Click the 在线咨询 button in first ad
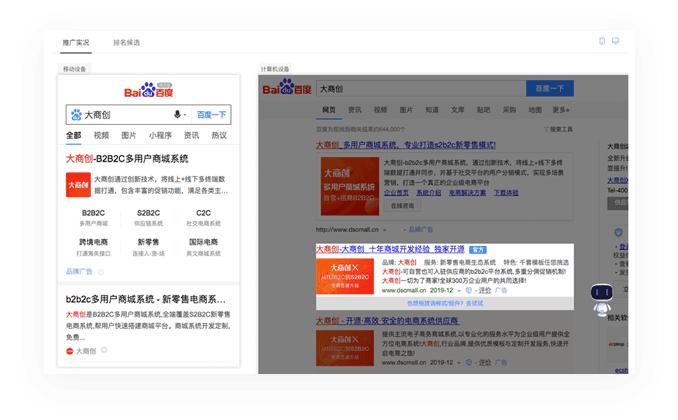 402,205
